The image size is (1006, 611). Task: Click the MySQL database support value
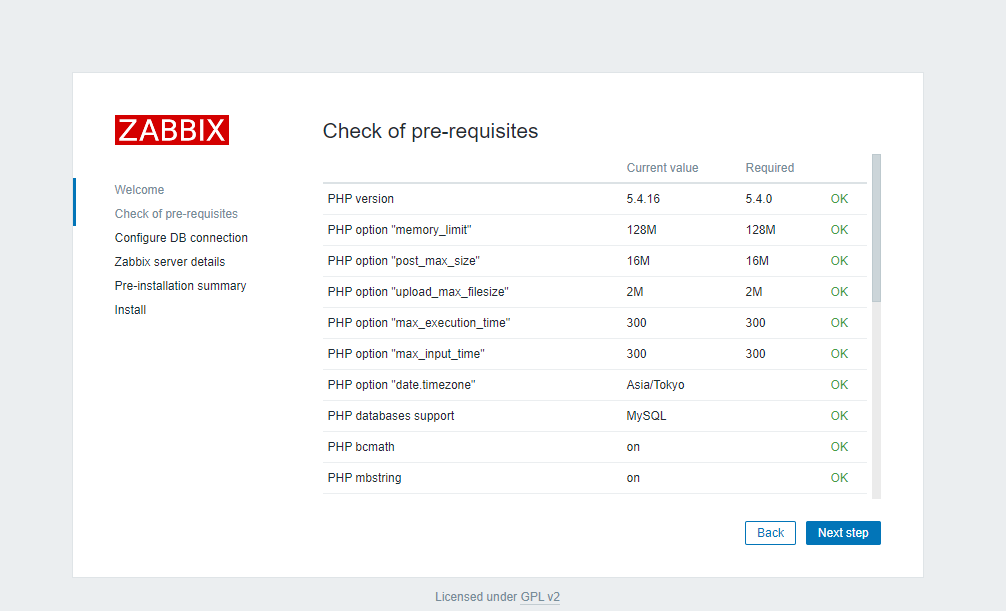646,416
